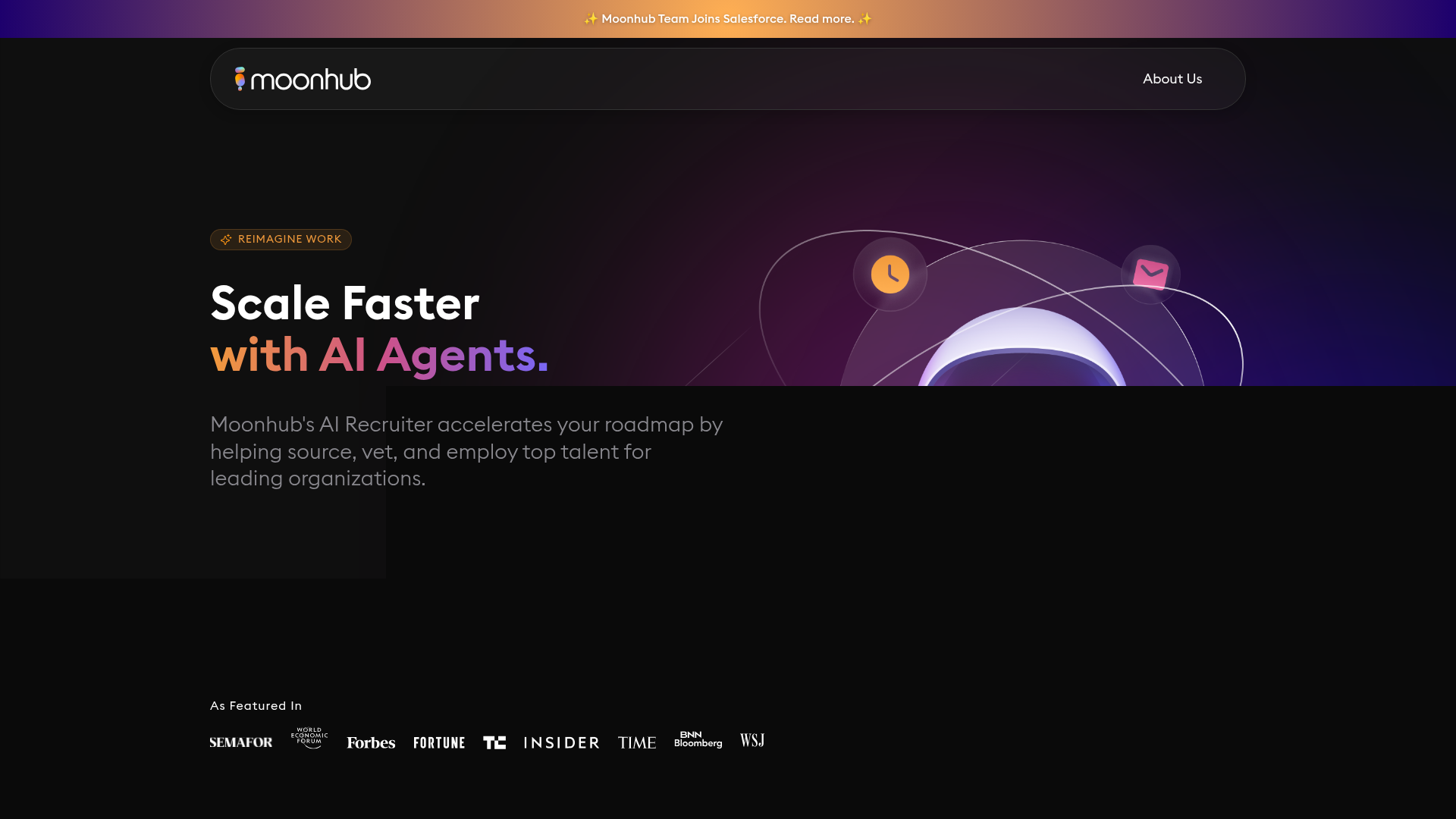
Task: Click the REIMAGINE WORK badge
Action: click(281, 239)
